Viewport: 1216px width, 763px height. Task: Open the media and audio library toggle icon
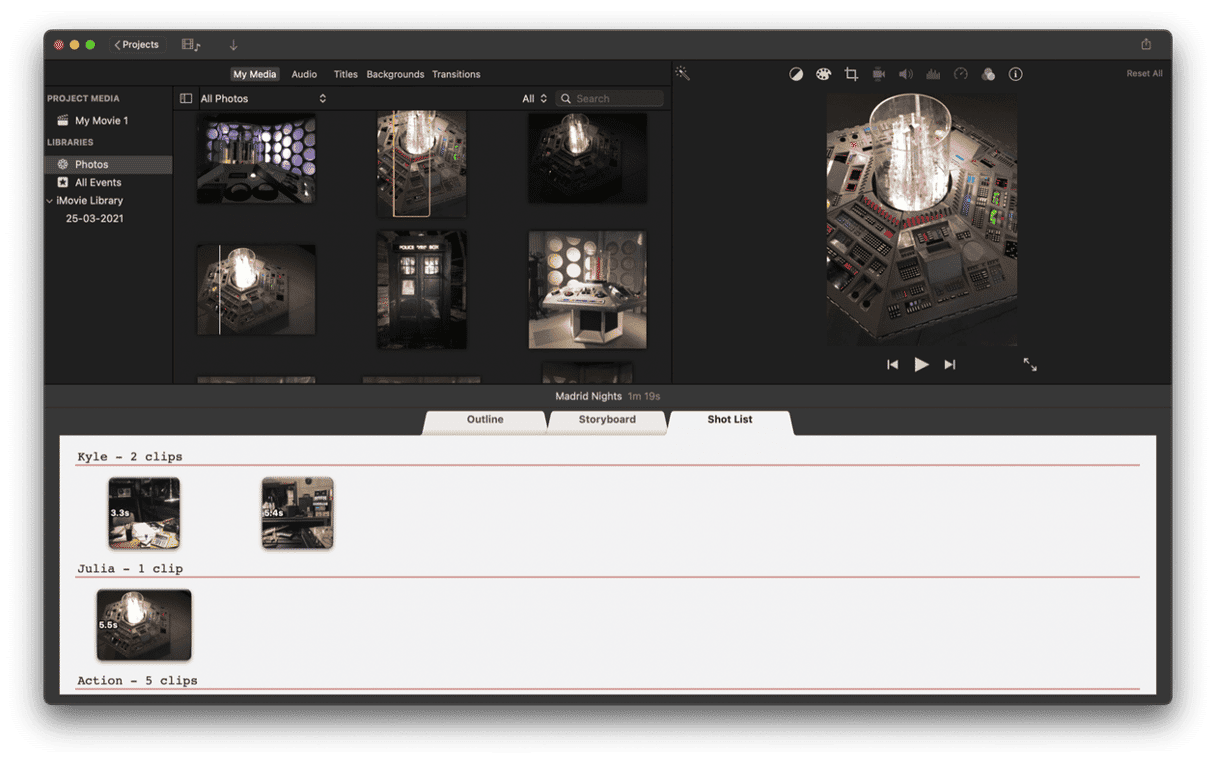(x=190, y=45)
